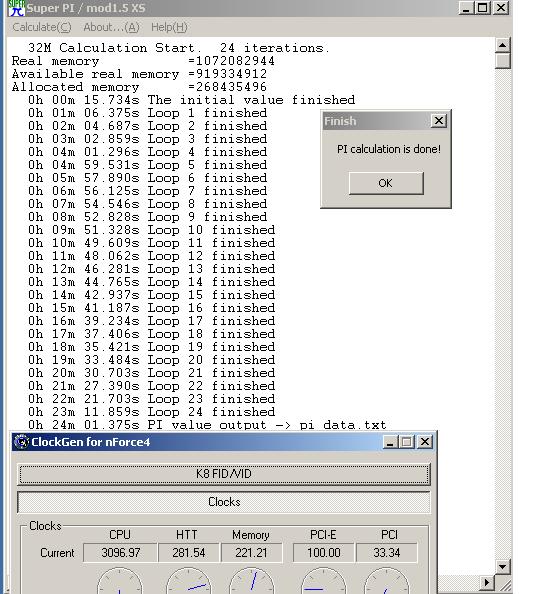
Task: Open the Calculate(C) menu
Action: (42, 27)
